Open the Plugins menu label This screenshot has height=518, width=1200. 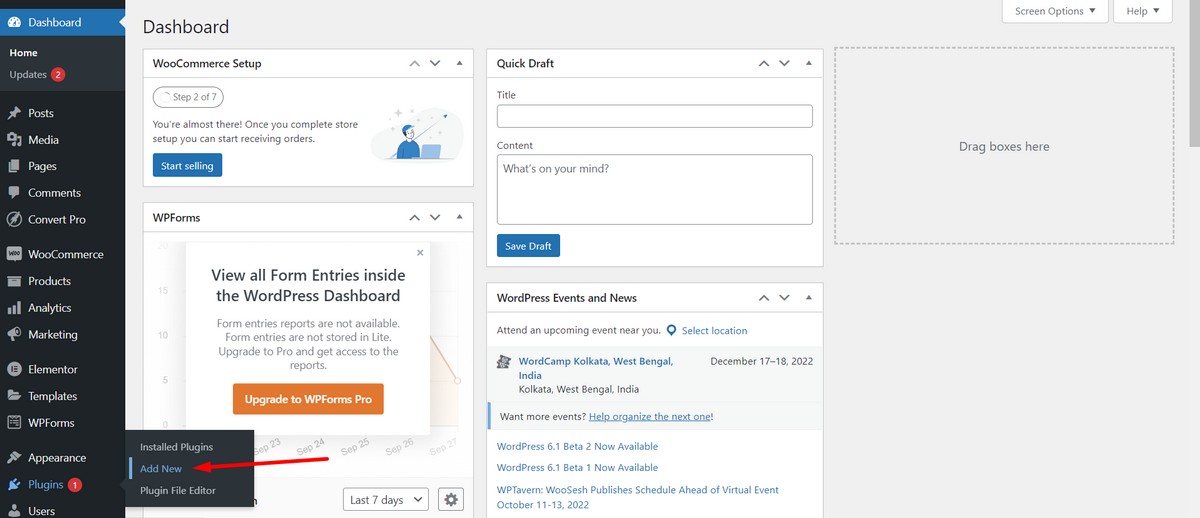[46, 485]
